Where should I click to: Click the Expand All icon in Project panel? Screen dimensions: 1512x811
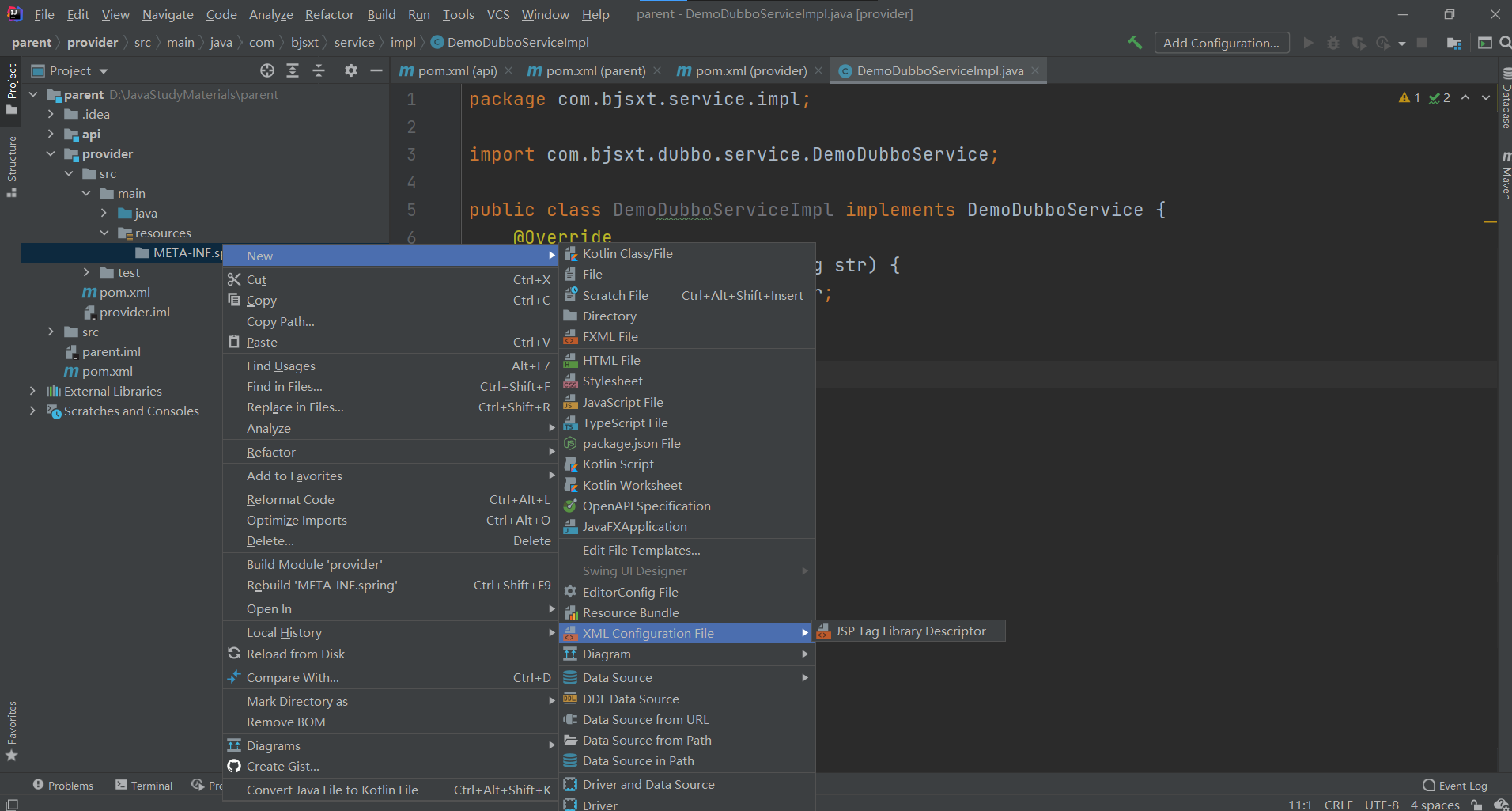tap(293, 70)
